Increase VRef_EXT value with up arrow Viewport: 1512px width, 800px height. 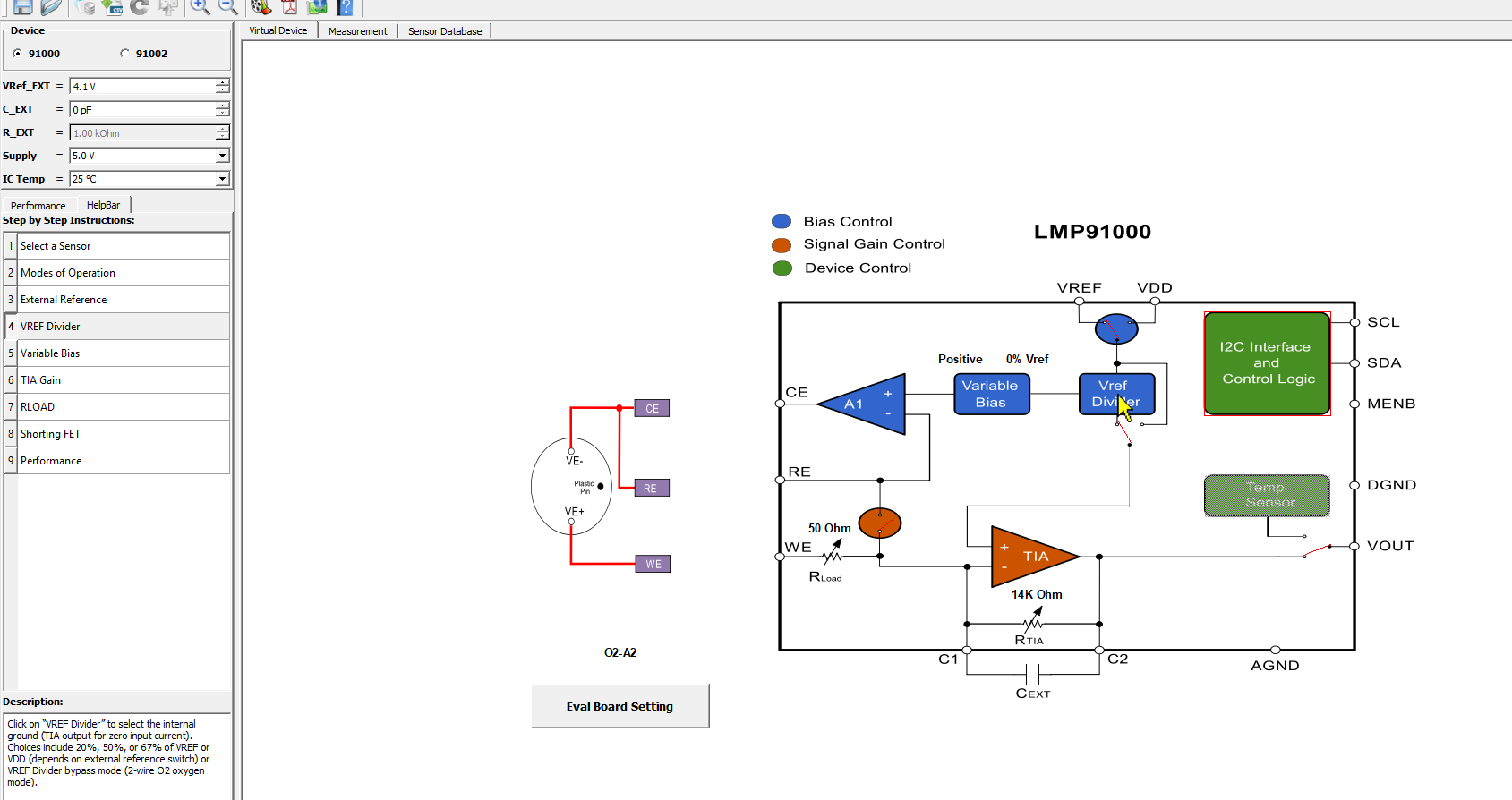(222, 82)
